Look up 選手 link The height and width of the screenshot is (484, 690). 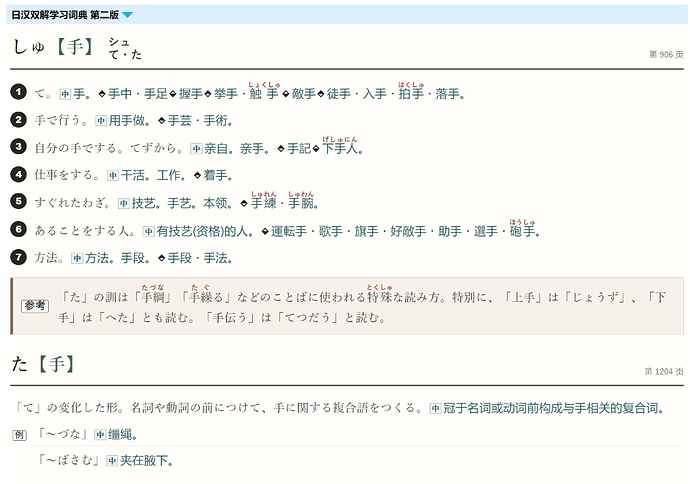pyautogui.click(x=486, y=231)
